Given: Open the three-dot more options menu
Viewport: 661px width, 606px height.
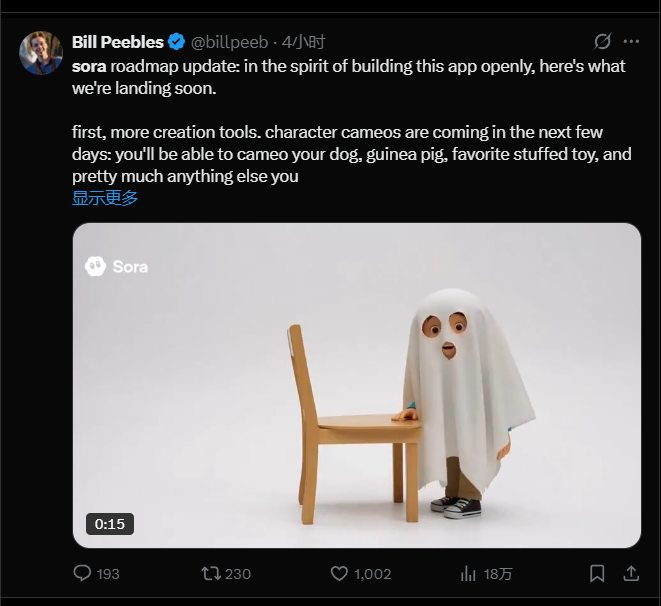Looking at the screenshot, I should pyautogui.click(x=631, y=42).
